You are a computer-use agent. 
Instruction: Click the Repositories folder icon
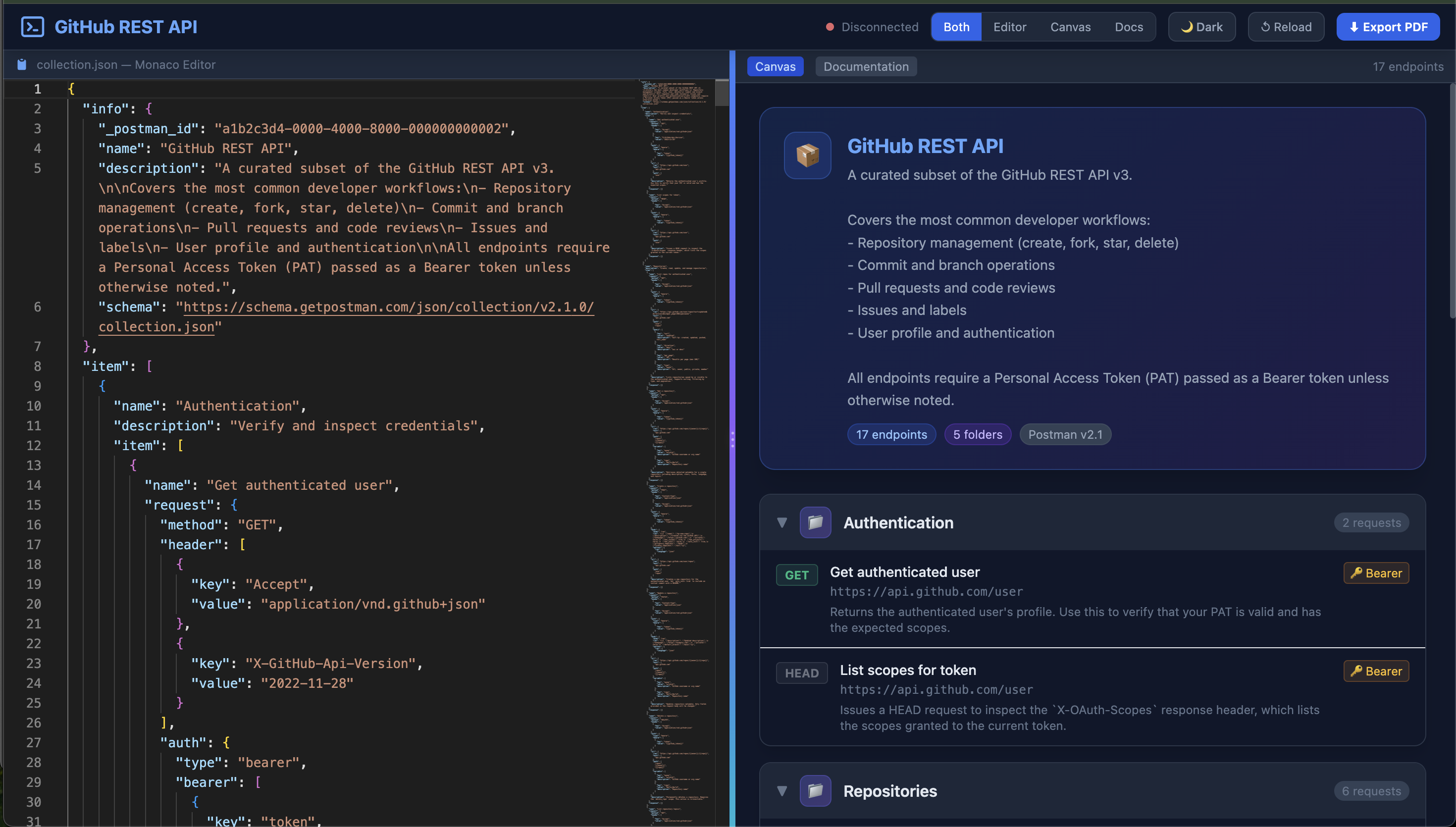[x=815, y=790]
